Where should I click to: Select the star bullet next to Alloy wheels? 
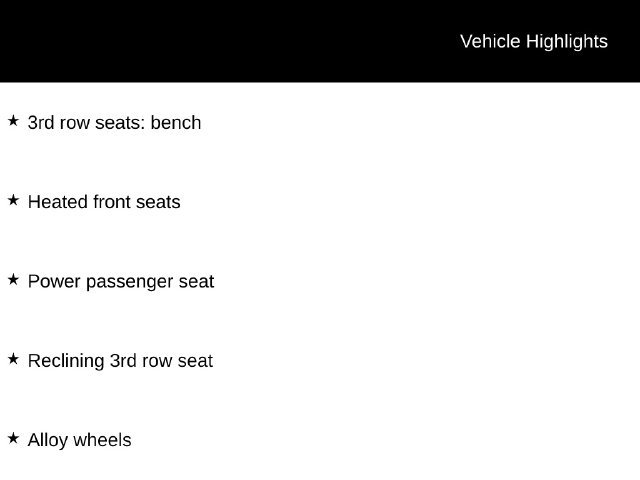[13, 438]
